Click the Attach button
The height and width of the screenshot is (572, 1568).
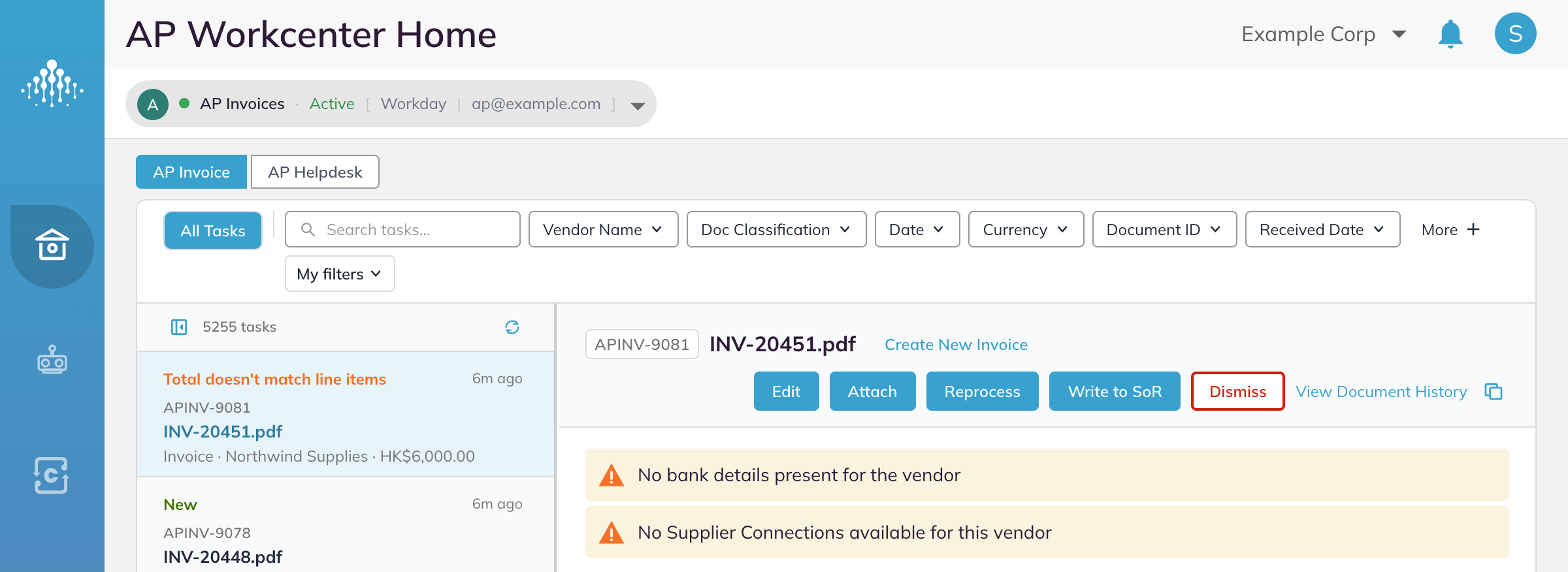[873, 391]
